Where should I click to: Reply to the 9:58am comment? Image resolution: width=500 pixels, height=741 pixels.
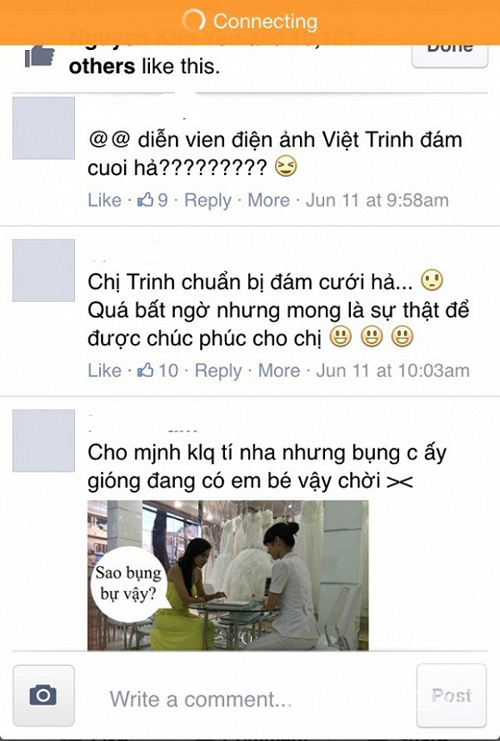point(207,200)
